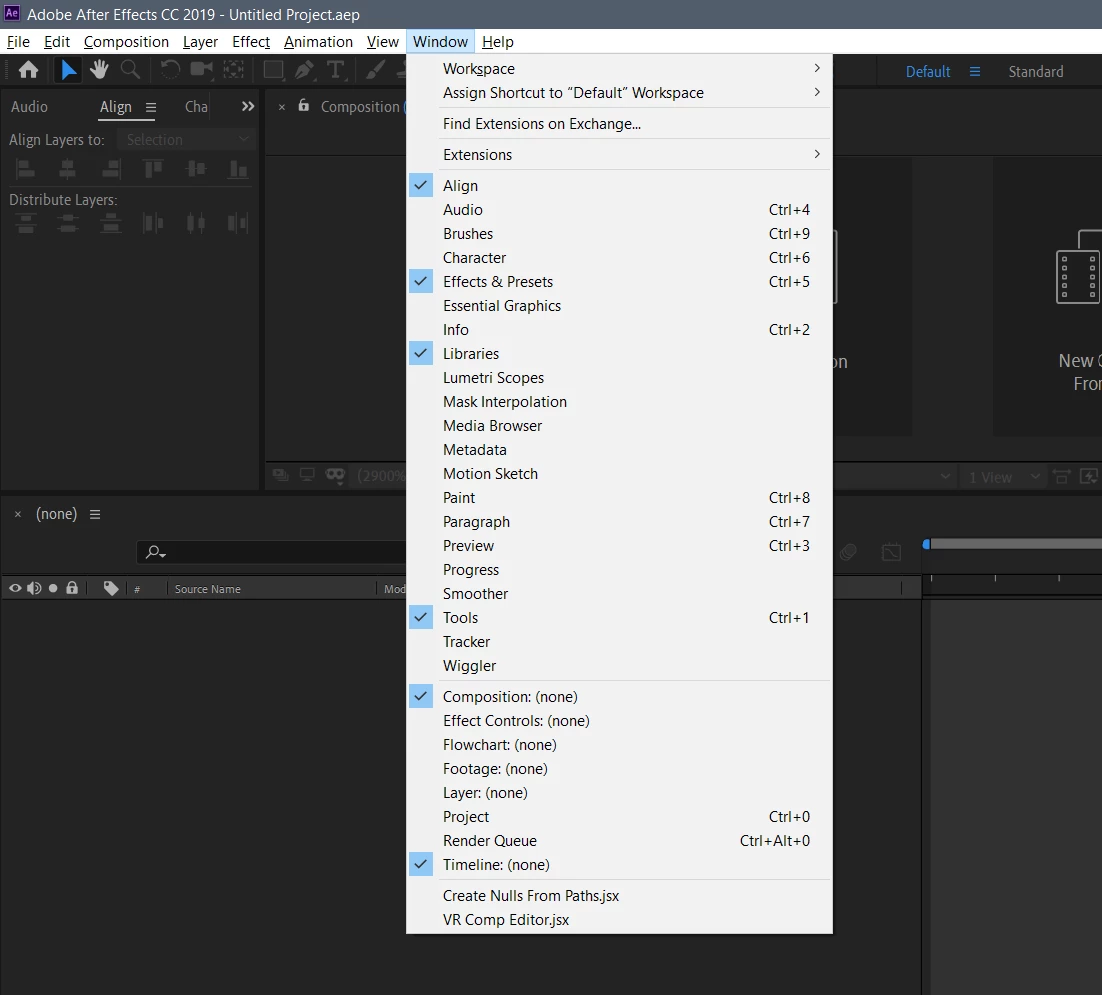Select the Pan Behind anchor point tool
Viewport: 1102px width, 995px height.
pyautogui.click(x=233, y=70)
